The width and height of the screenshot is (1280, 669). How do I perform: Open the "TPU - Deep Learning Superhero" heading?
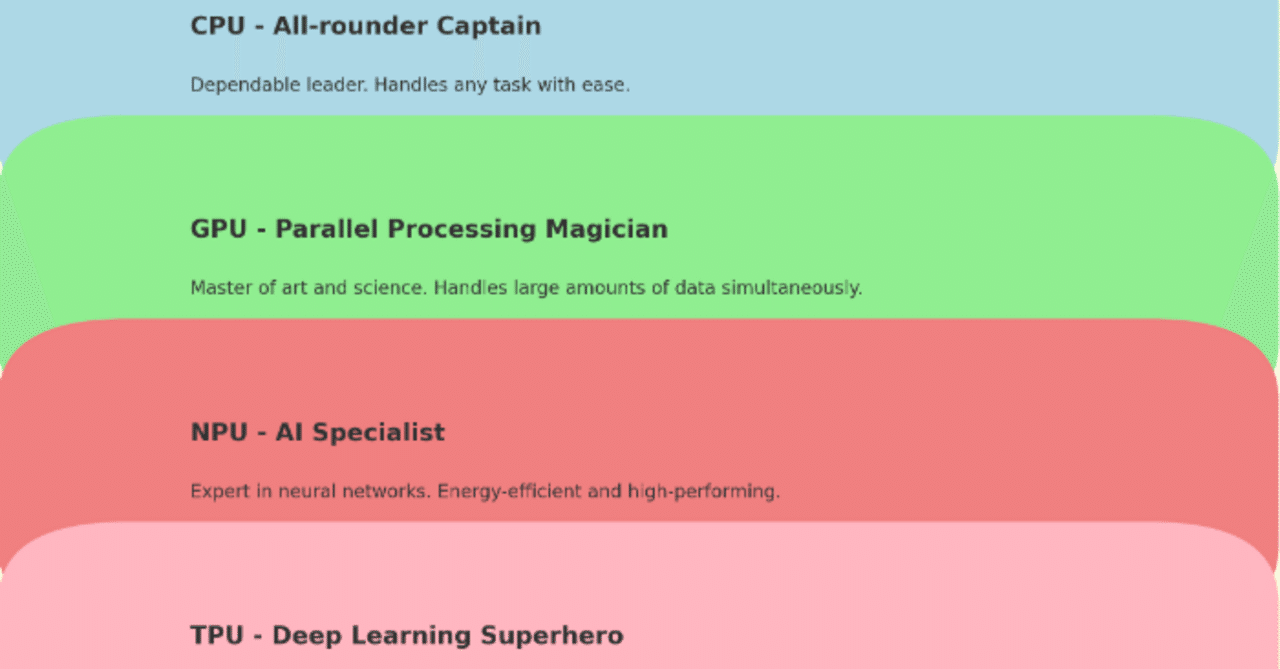coord(406,635)
